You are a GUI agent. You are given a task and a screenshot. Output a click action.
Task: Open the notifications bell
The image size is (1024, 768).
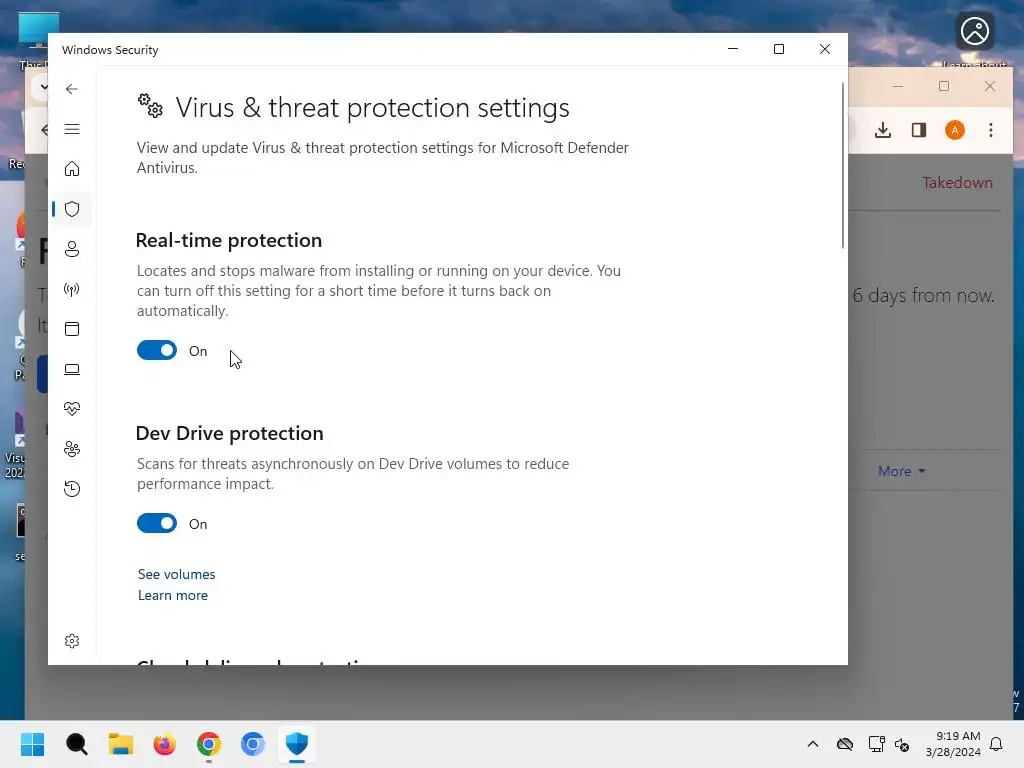[x=997, y=744]
